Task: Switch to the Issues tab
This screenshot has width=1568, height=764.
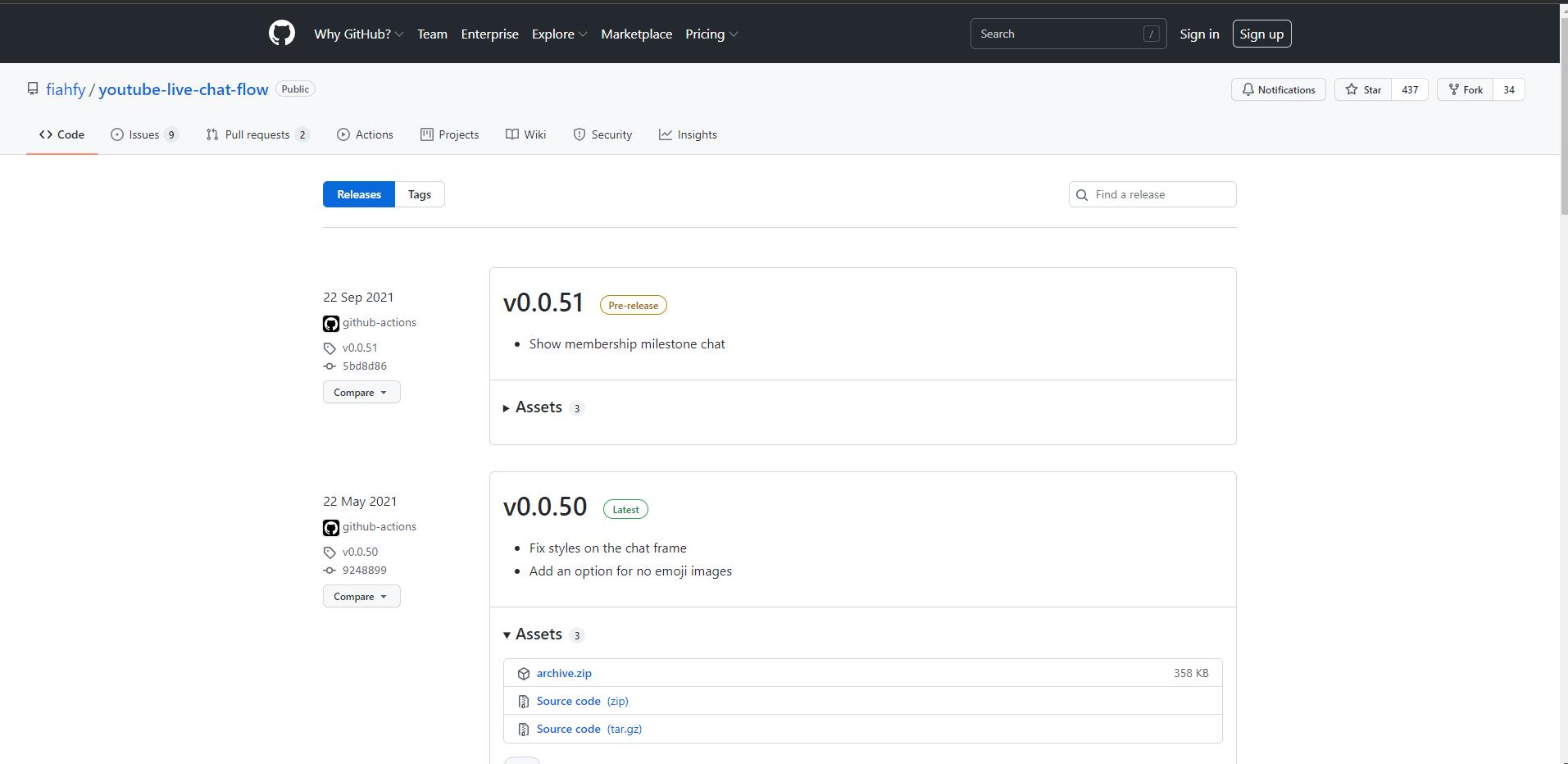Action: click(x=144, y=134)
